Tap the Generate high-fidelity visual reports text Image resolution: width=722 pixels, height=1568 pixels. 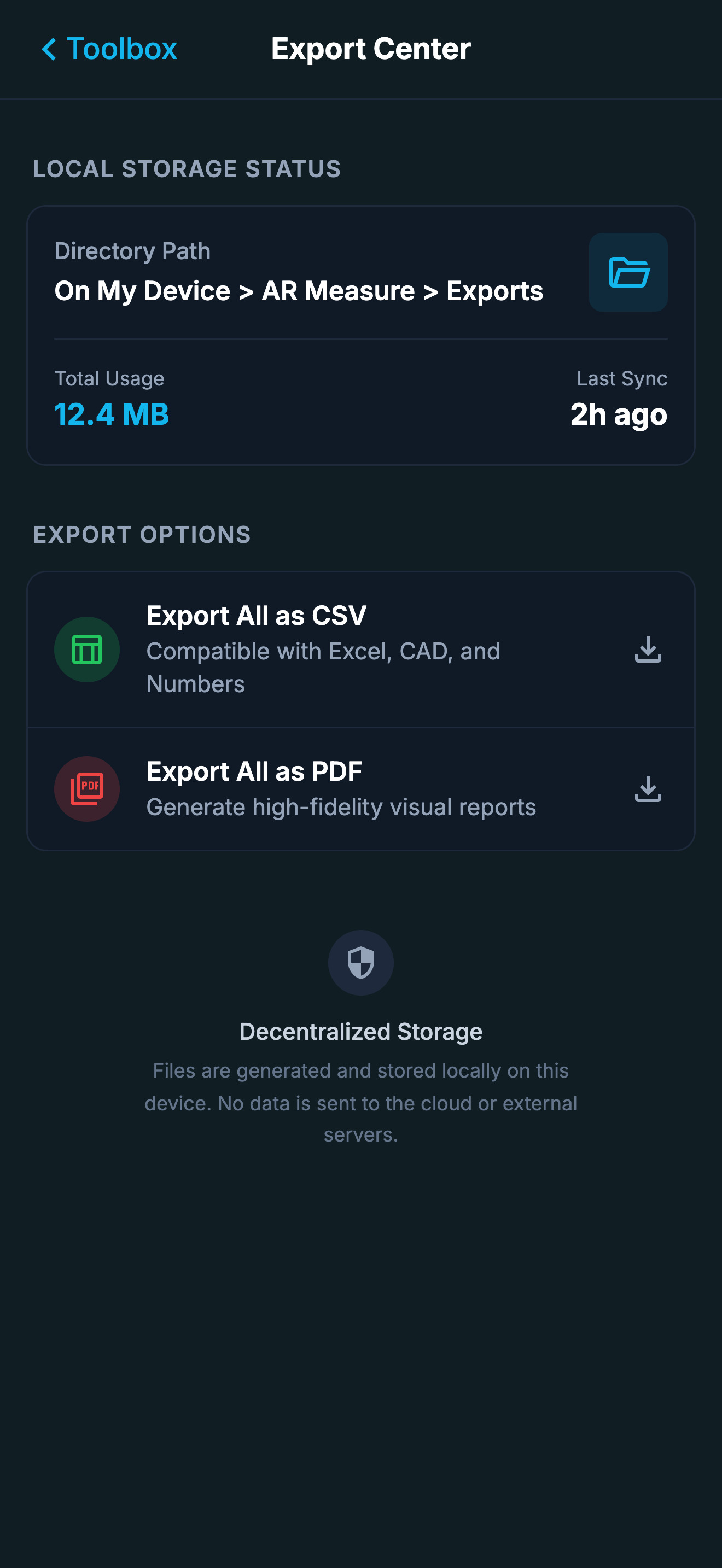[x=341, y=807]
